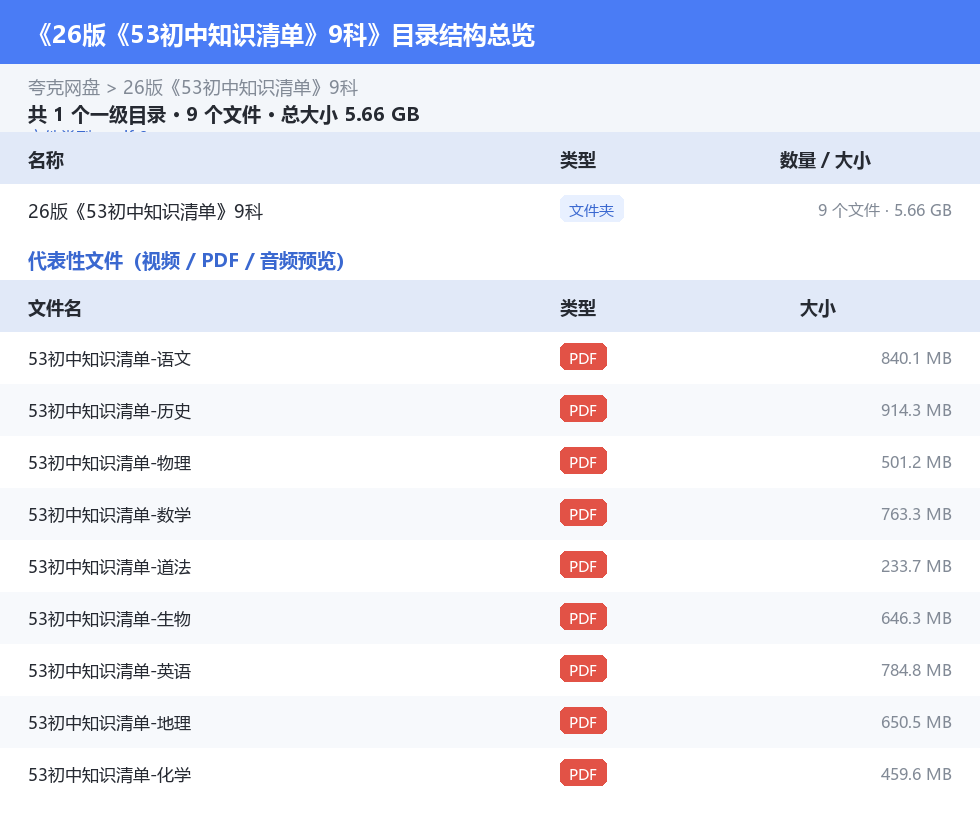
Task: Click the size value 914.3 MB
Action: tap(916, 410)
